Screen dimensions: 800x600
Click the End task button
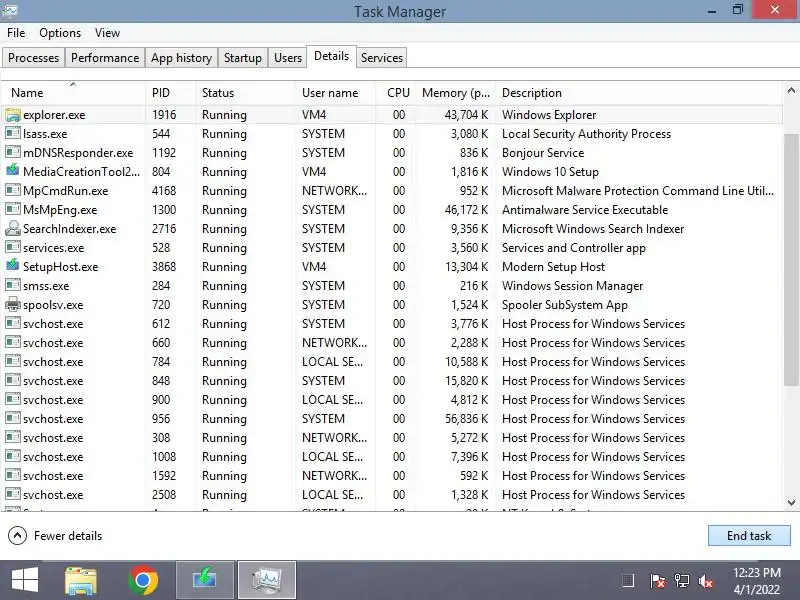point(749,536)
